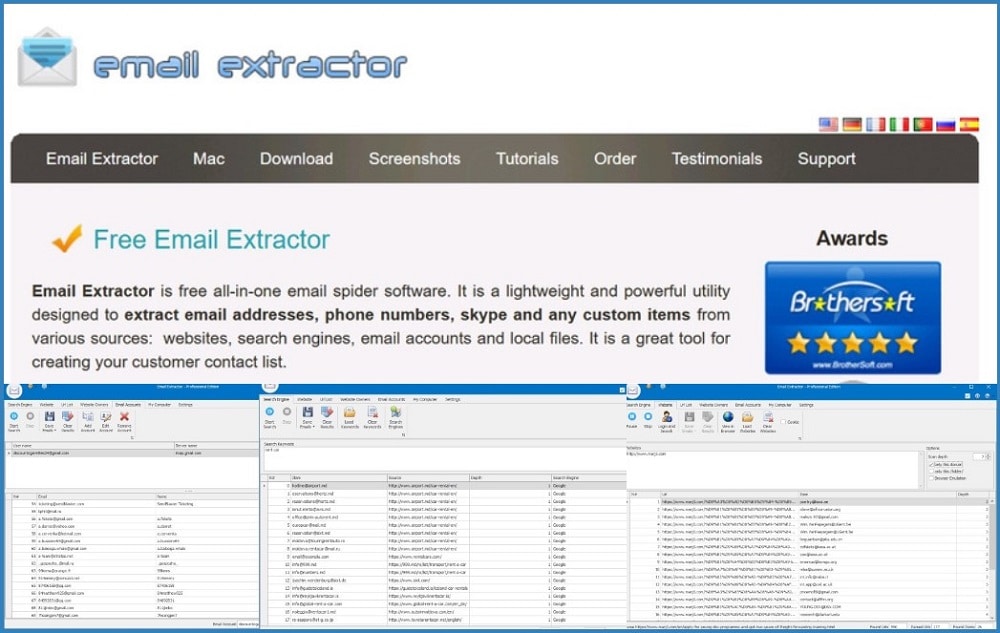1000x633 pixels.
Task: Click Clear Keywords icon in middle window
Action: (x=372, y=412)
